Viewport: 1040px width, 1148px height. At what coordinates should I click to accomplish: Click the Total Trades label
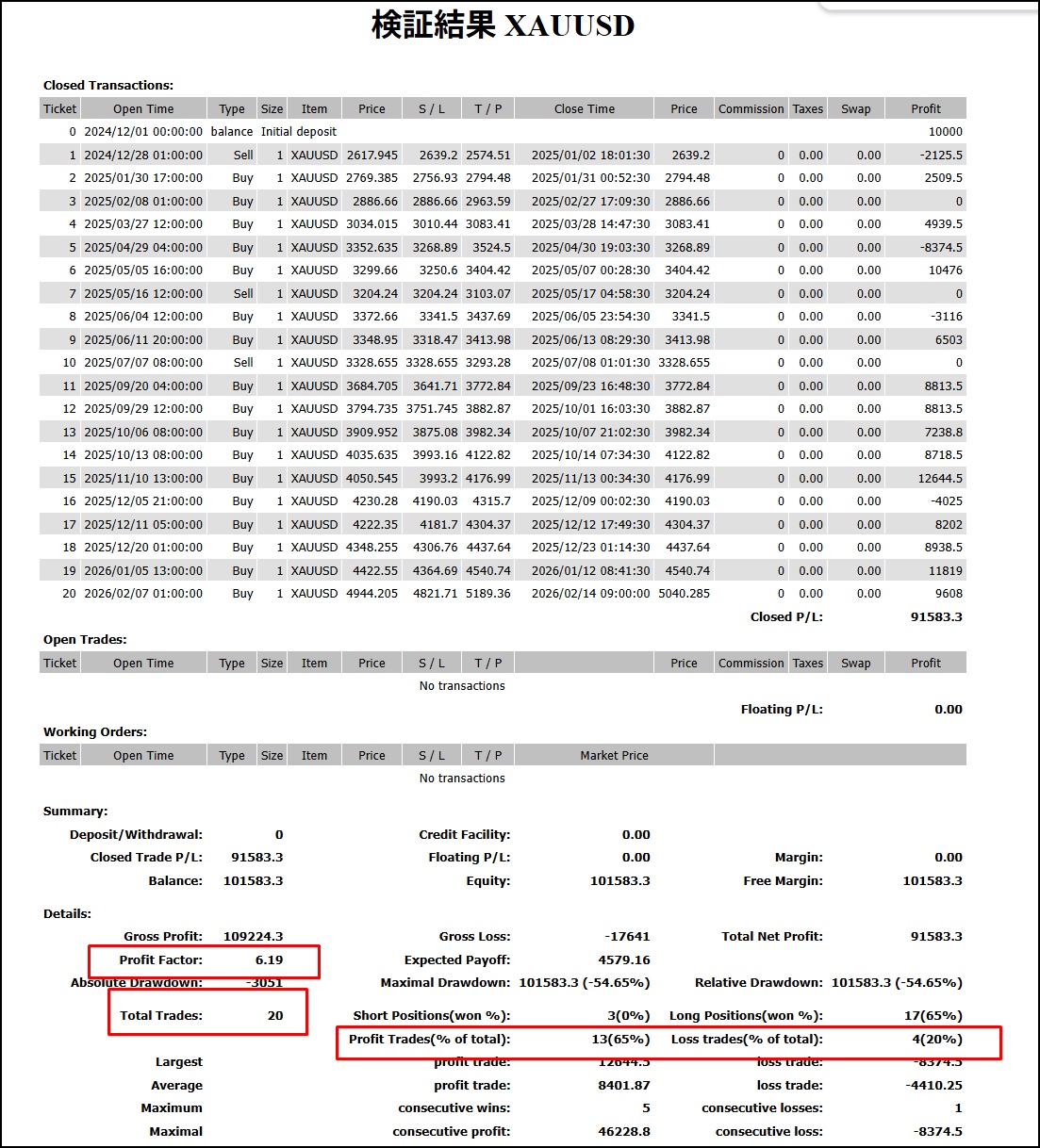[x=160, y=1016]
